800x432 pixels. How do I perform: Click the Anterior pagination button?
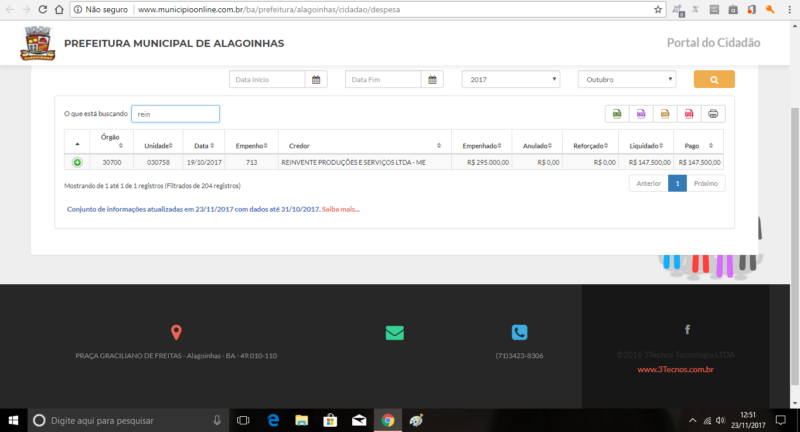649,184
